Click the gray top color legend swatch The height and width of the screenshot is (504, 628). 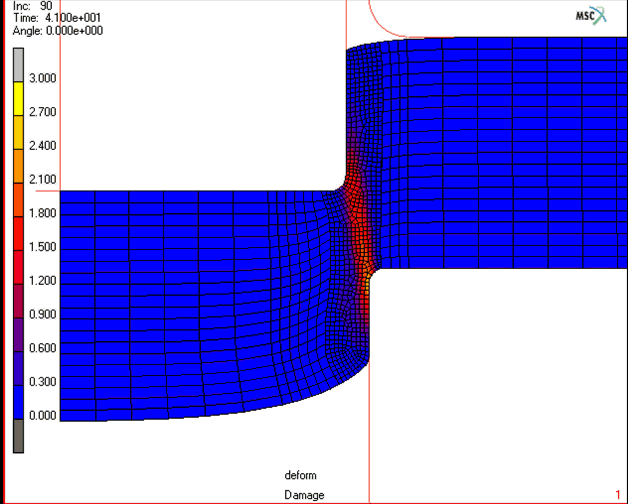[x=18, y=65]
